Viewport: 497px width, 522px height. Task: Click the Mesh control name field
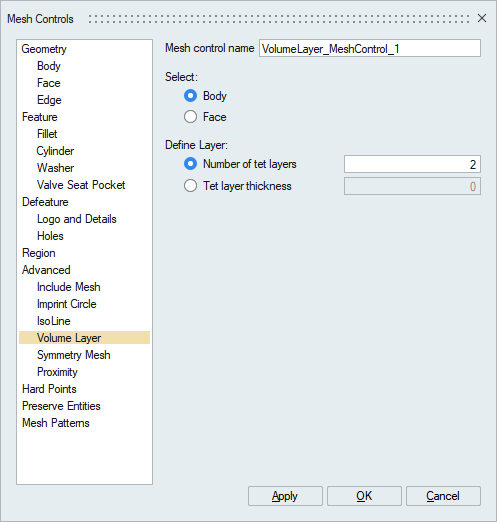(370, 48)
